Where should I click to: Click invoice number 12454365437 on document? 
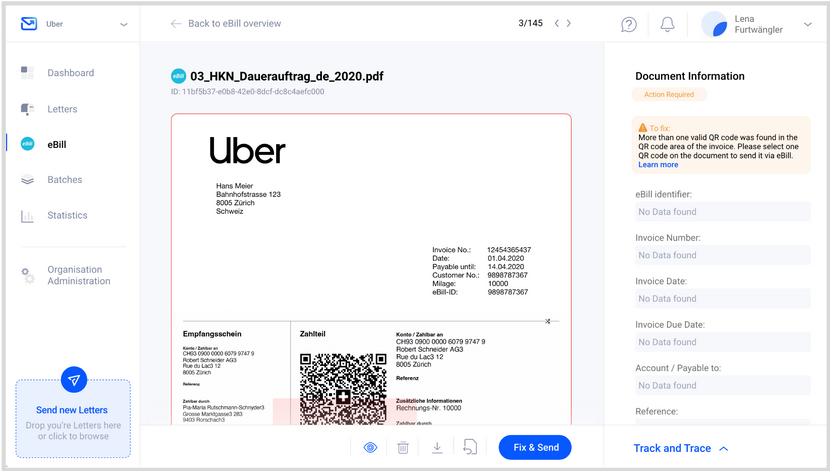click(509, 250)
